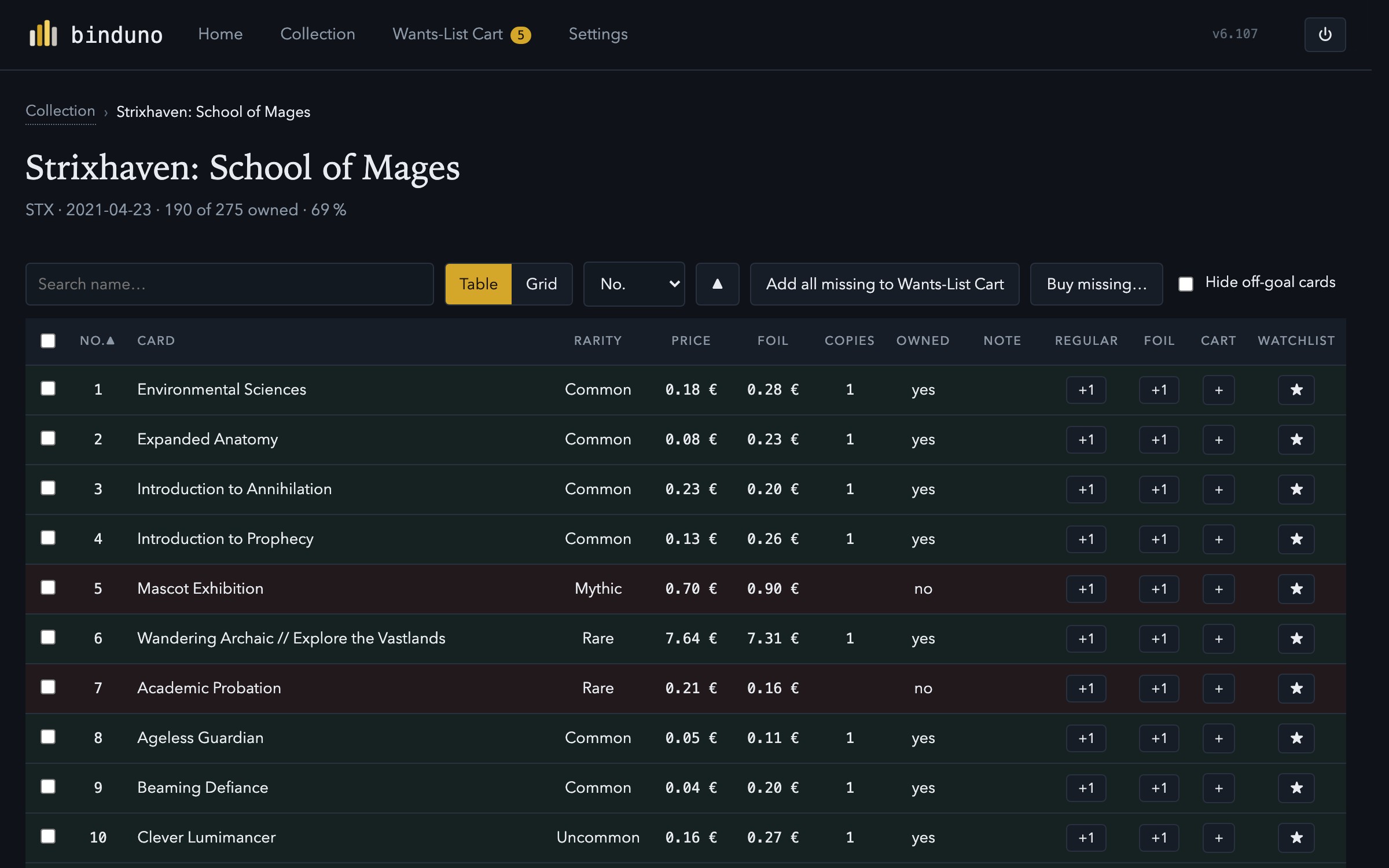Open the Collection nav item

[x=318, y=34]
